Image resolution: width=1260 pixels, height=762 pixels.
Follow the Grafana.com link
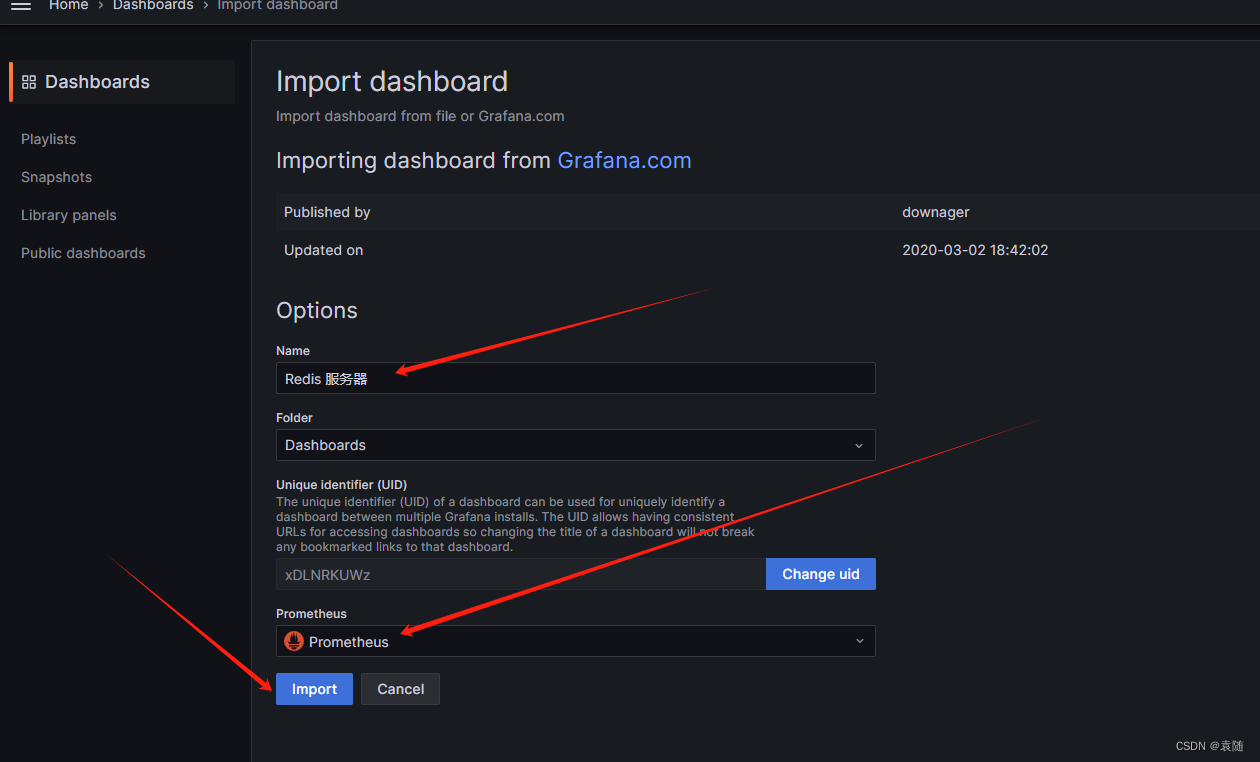coord(624,161)
